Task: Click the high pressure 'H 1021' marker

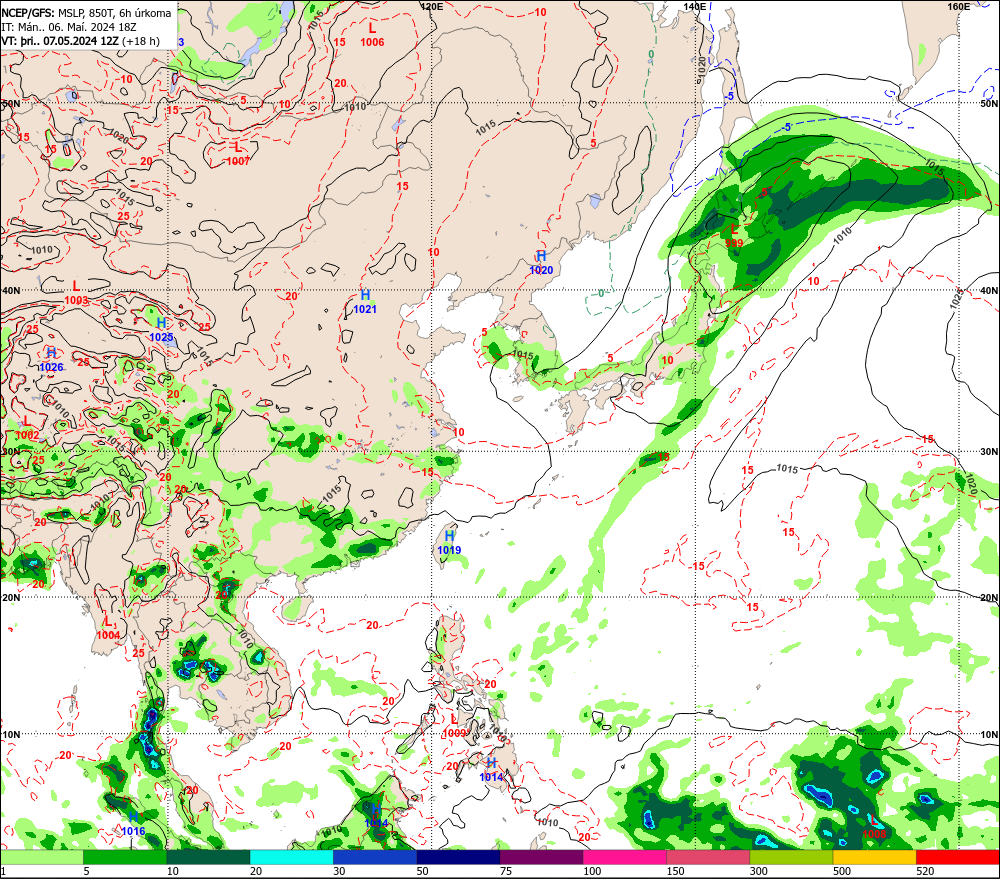Action: pos(365,302)
